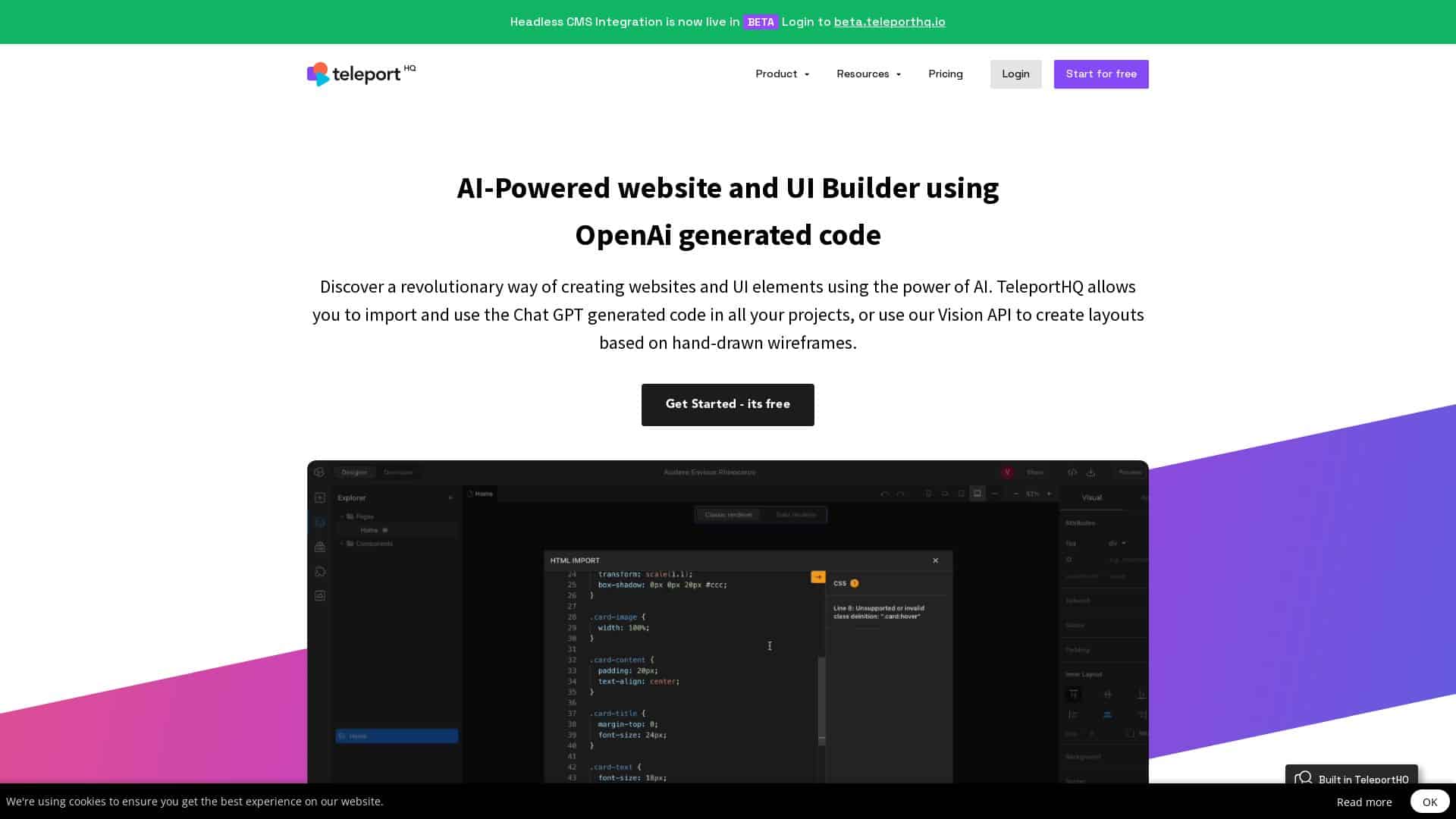The height and width of the screenshot is (819, 1456).
Task: Select the comments icon in the left sidebar
Action: (x=318, y=571)
